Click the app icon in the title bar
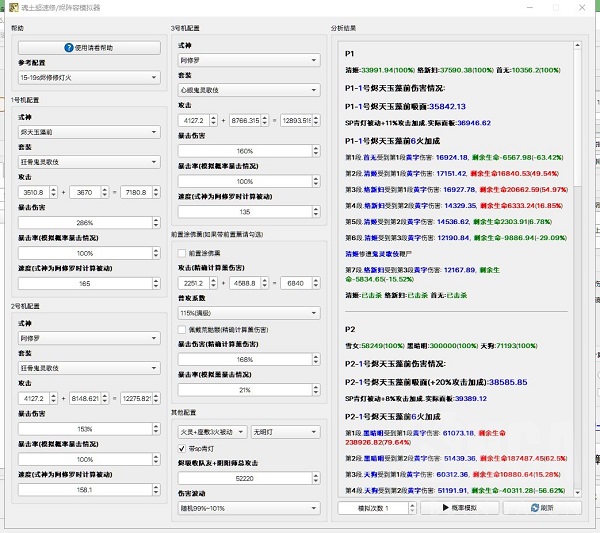The height and width of the screenshot is (533, 600). (10, 9)
